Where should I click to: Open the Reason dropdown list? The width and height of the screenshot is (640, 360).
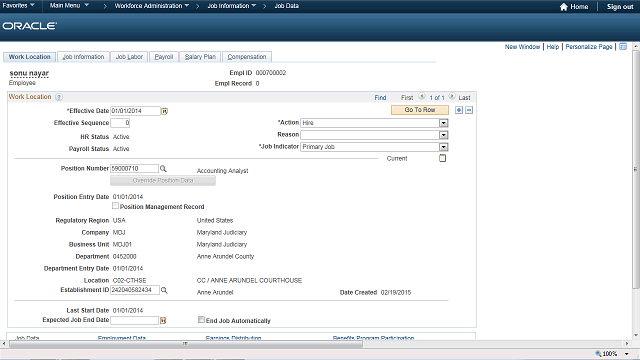click(444, 135)
